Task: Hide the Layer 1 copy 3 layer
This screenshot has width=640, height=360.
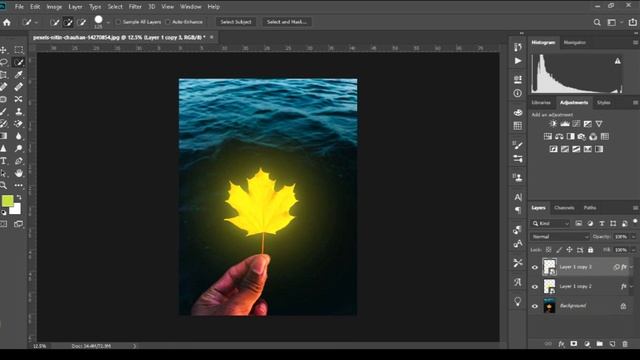Action: [535, 267]
